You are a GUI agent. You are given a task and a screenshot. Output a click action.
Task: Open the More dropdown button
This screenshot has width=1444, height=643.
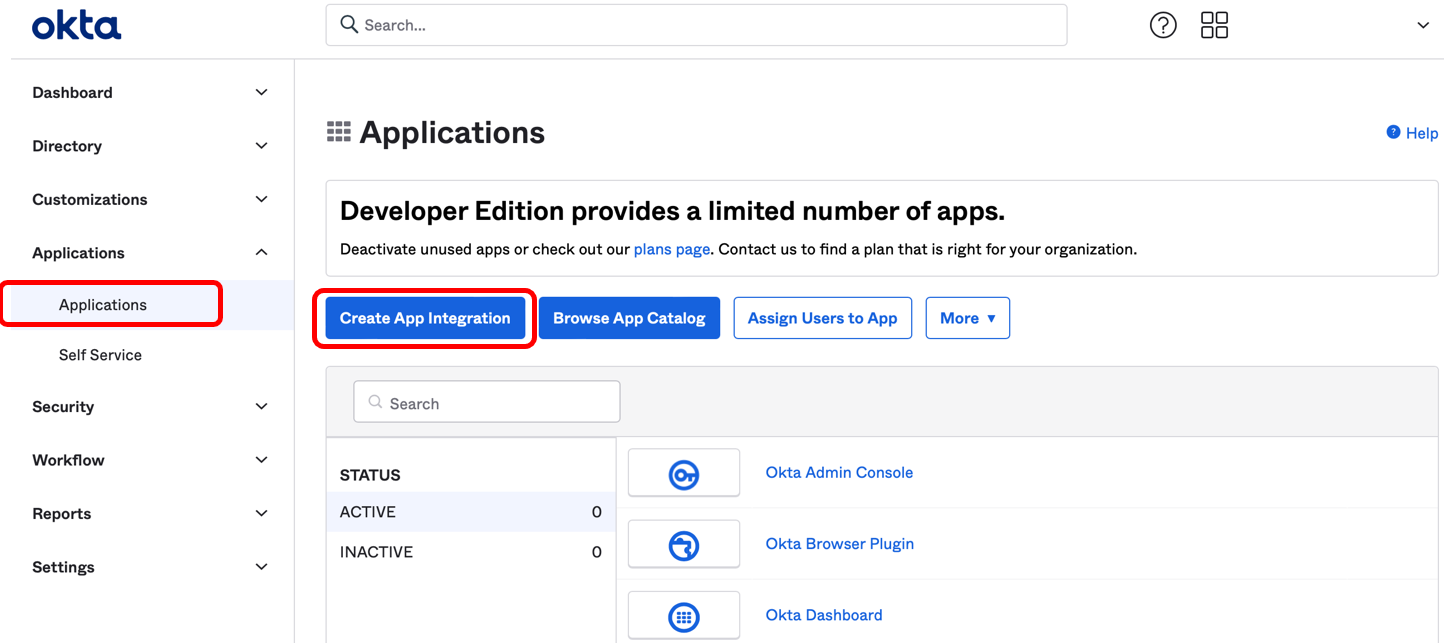[967, 318]
